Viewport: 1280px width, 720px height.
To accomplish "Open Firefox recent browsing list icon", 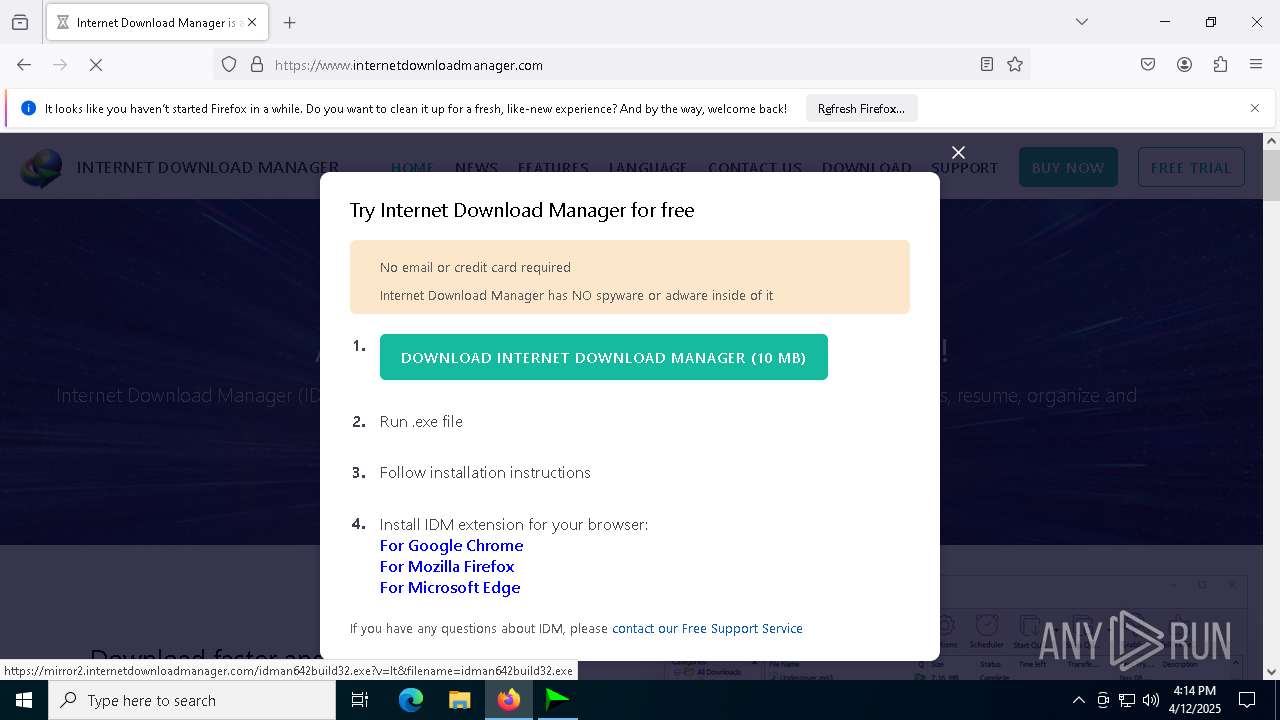I will point(20,22).
